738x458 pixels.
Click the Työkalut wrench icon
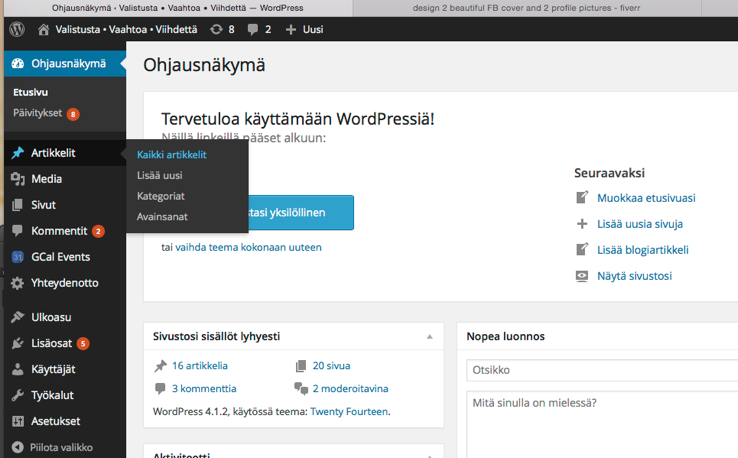[x=17, y=395]
